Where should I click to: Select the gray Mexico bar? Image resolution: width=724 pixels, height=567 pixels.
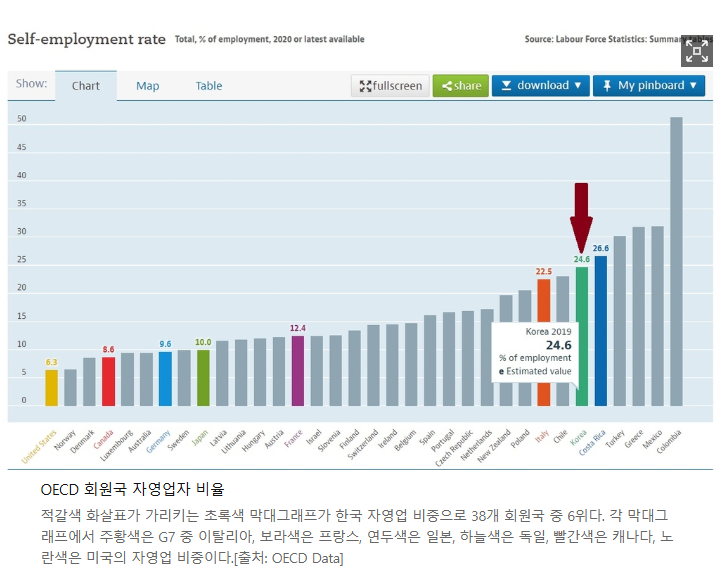click(658, 316)
